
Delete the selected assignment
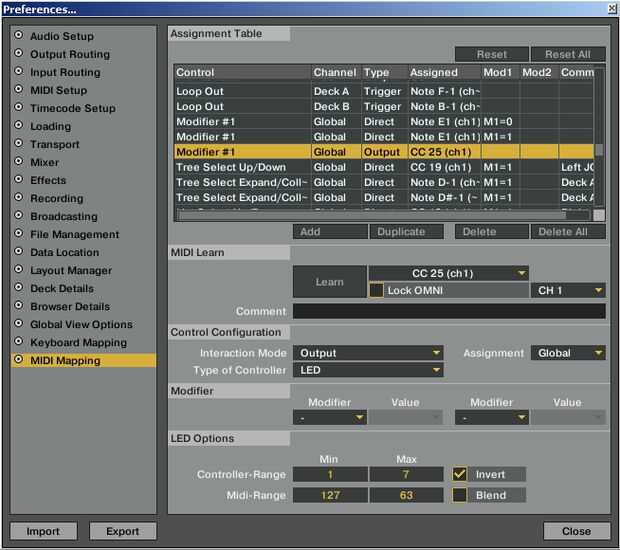[491, 232]
